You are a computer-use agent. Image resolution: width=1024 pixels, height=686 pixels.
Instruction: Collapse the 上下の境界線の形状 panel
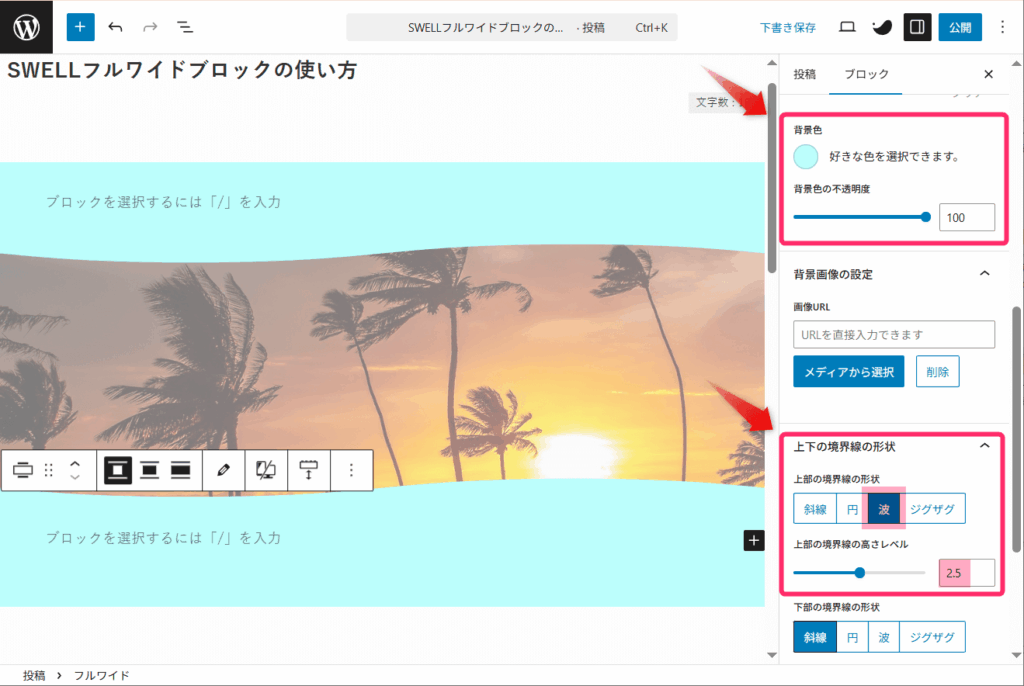point(985,446)
